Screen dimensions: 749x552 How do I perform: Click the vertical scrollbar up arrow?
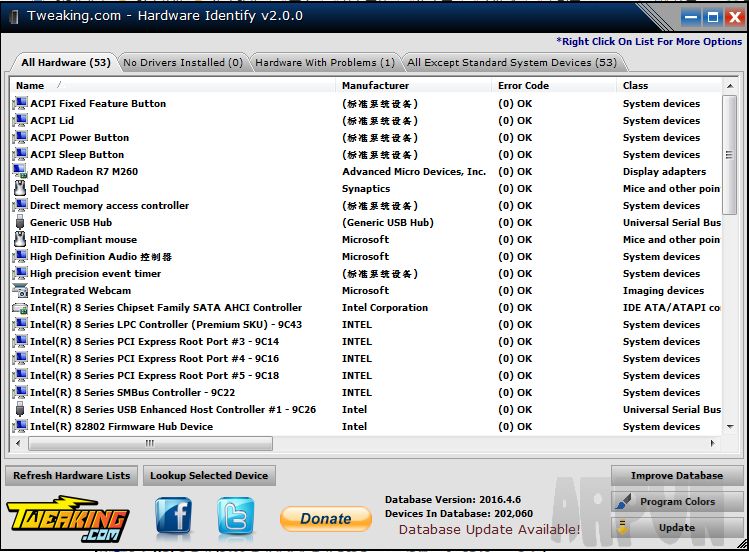click(729, 86)
